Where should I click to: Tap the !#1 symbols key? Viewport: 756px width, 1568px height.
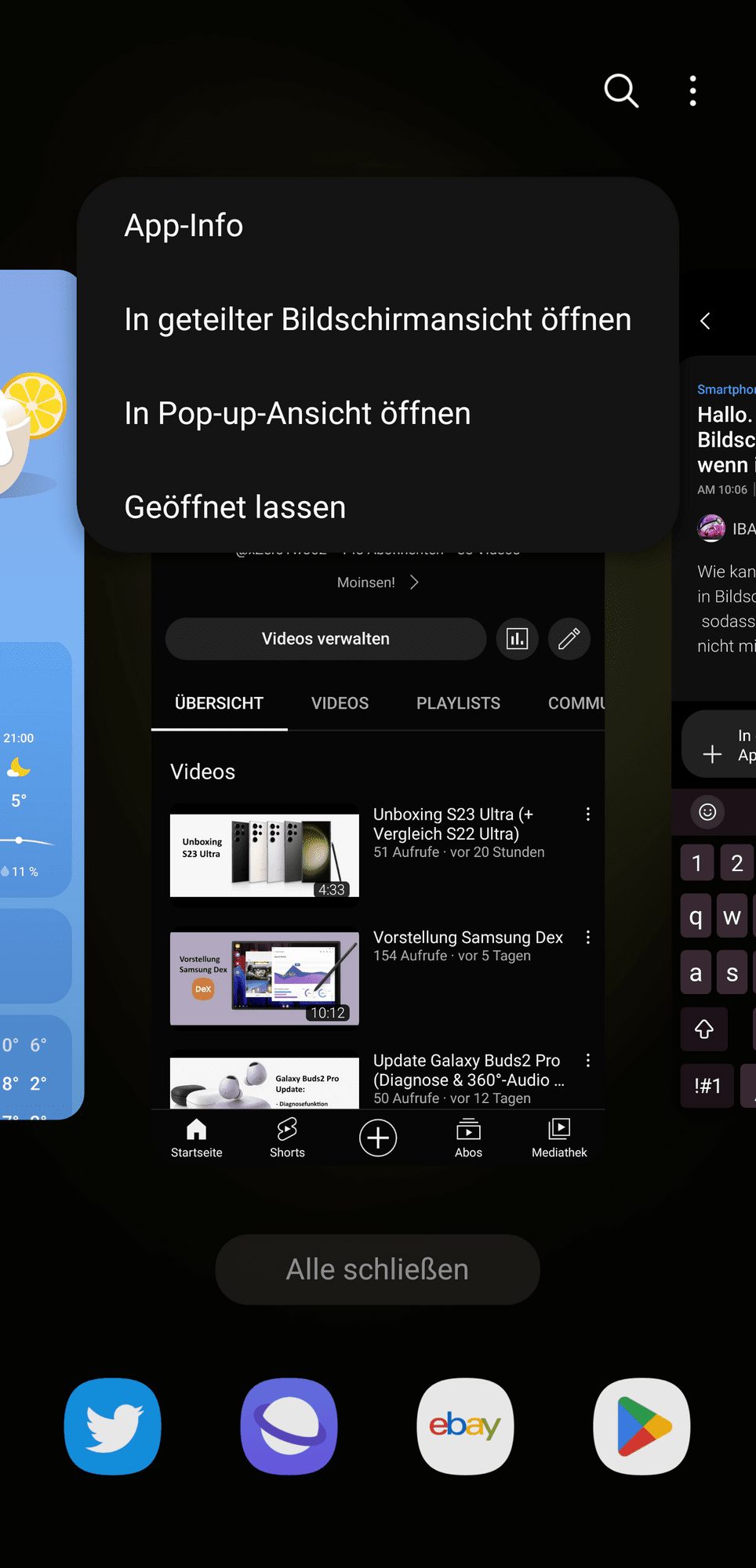pos(707,1086)
